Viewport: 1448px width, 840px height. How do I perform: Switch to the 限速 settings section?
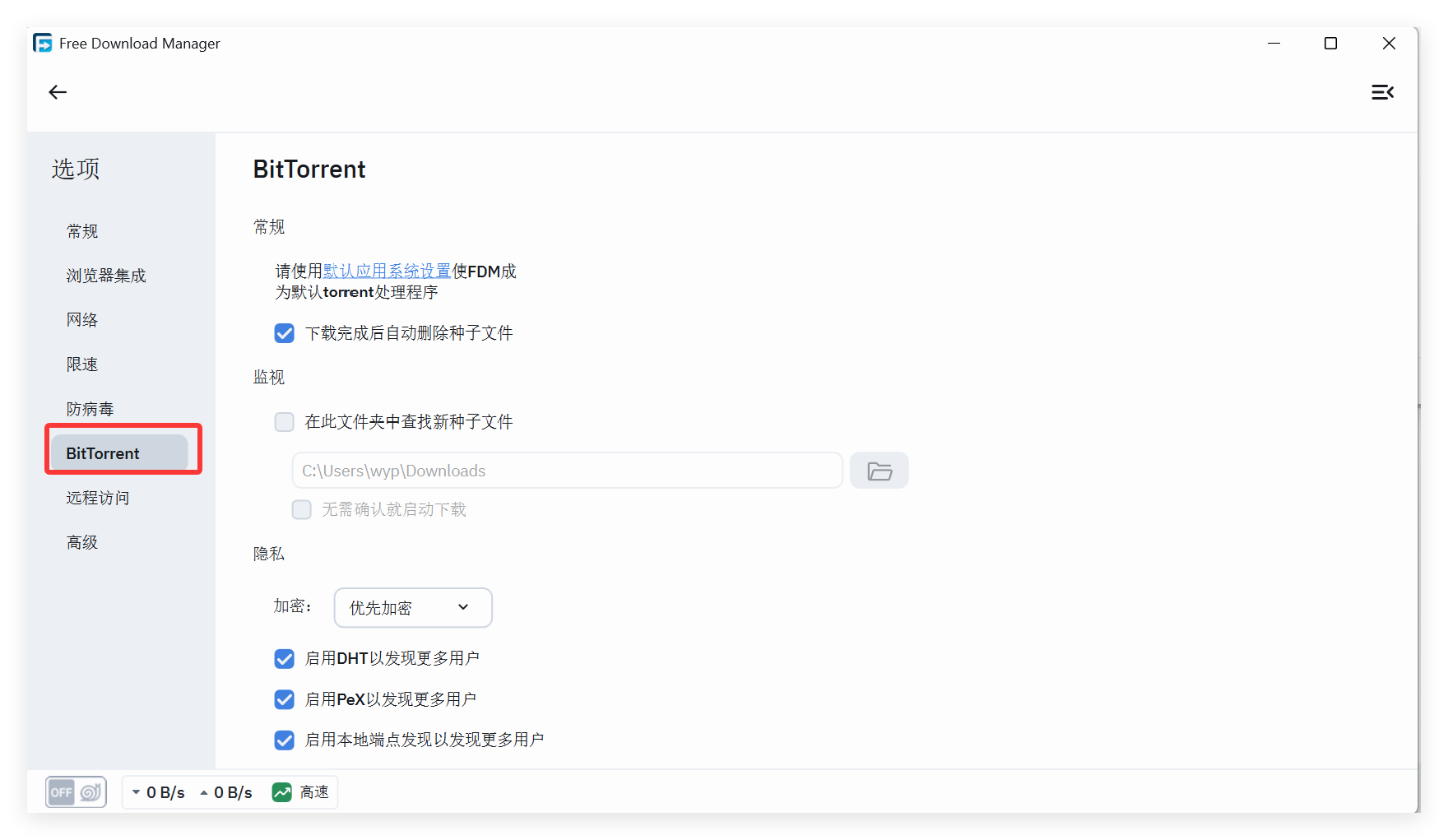82,364
